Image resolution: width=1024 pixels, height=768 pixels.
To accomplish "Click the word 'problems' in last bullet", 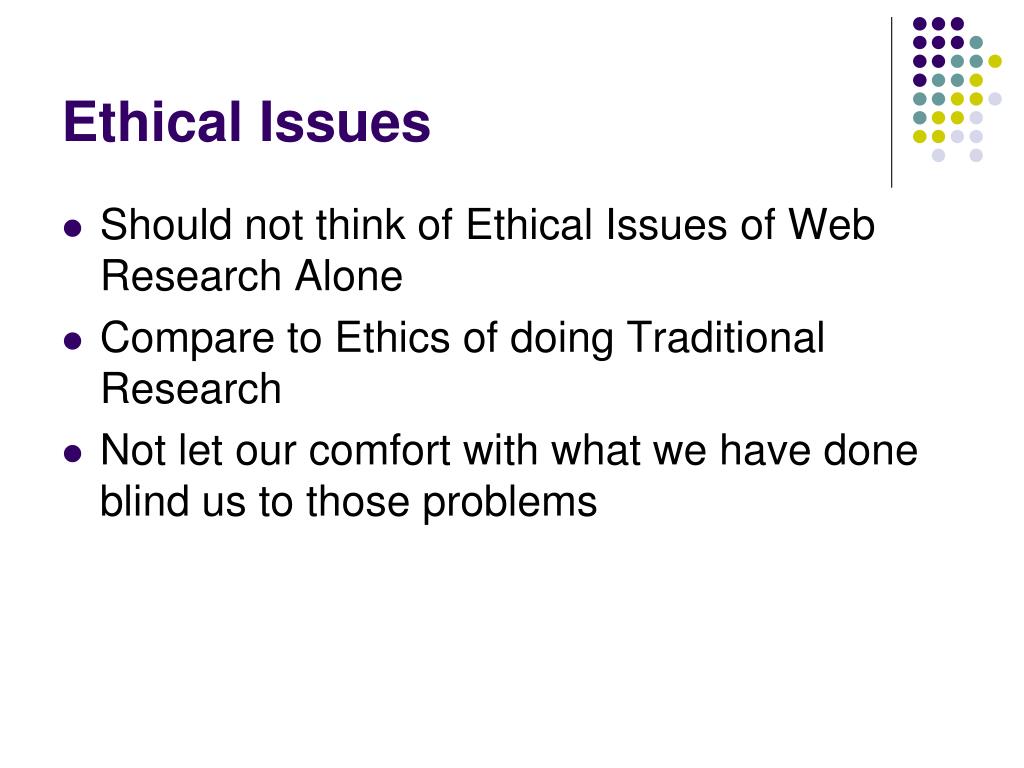I will click(x=510, y=503).
